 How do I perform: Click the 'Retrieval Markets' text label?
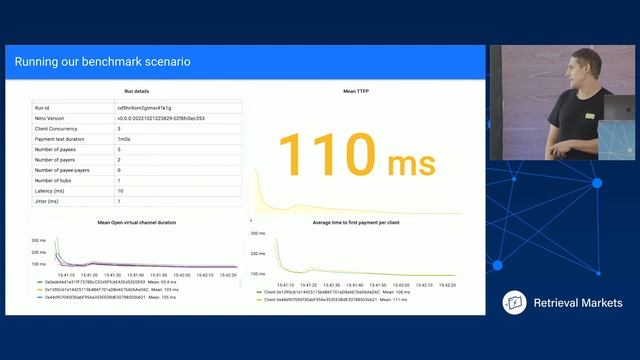click(578, 303)
